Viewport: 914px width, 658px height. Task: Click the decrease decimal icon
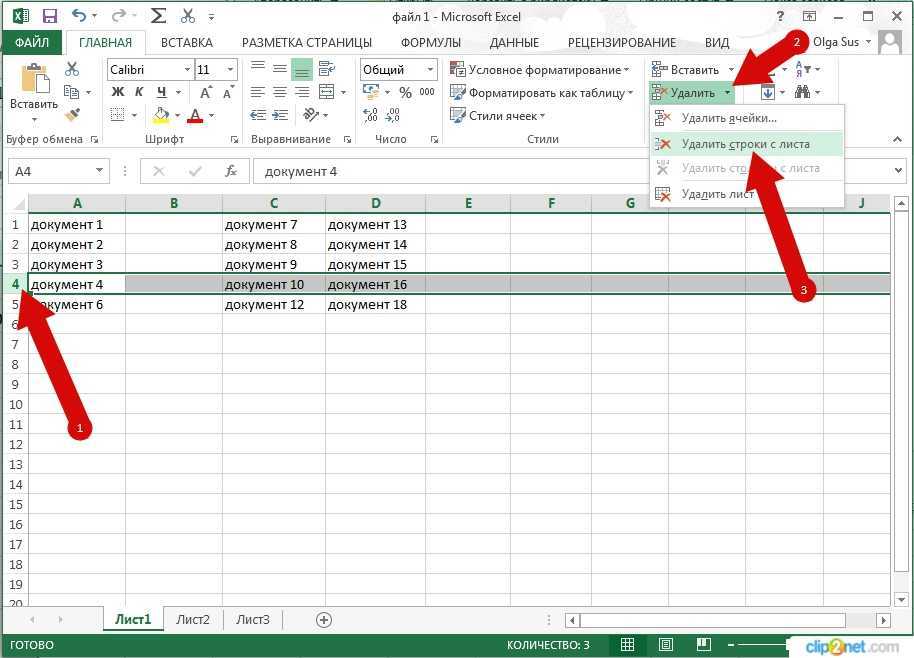click(393, 115)
